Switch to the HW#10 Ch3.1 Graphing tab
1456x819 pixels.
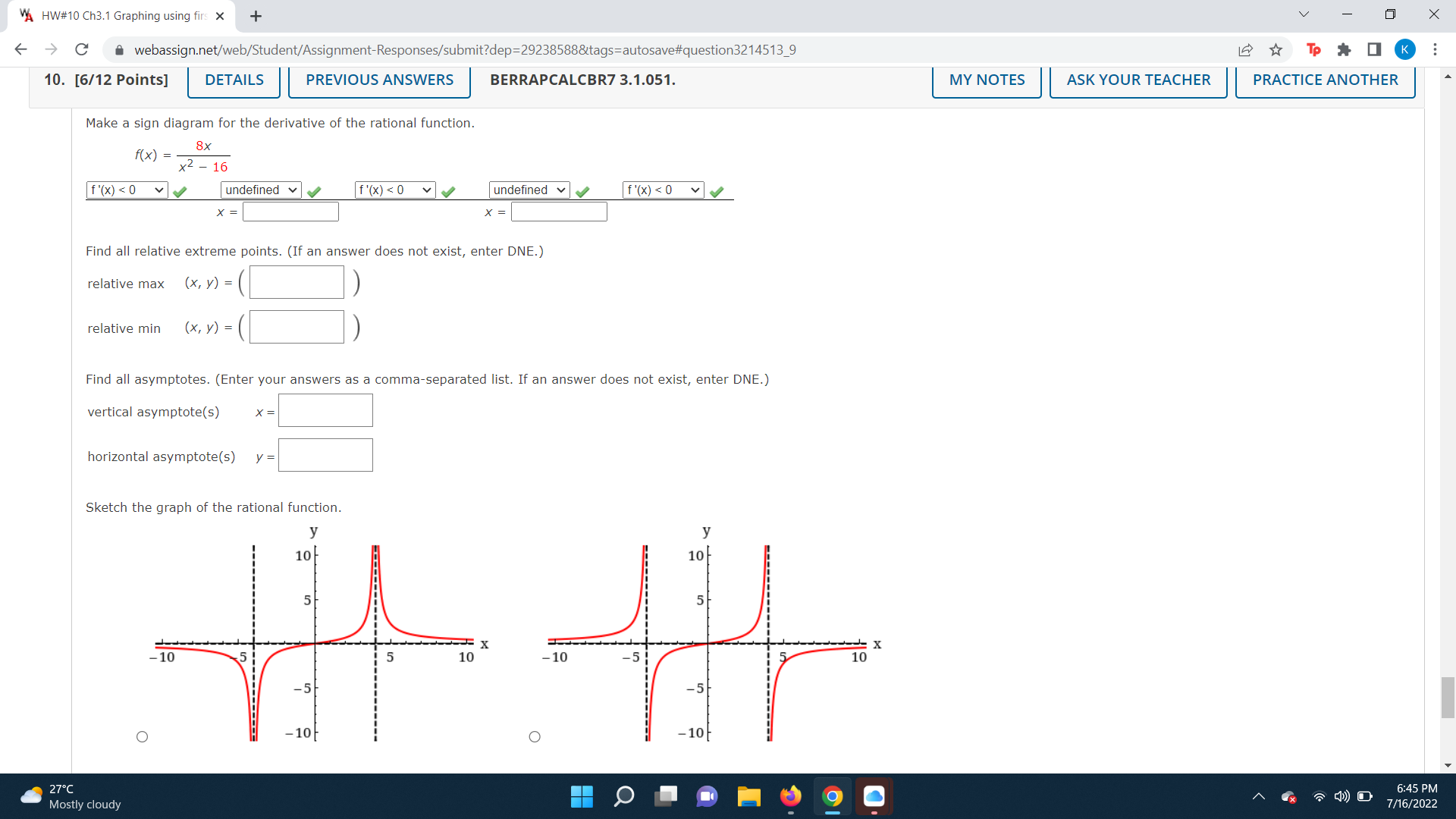[114, 15]
